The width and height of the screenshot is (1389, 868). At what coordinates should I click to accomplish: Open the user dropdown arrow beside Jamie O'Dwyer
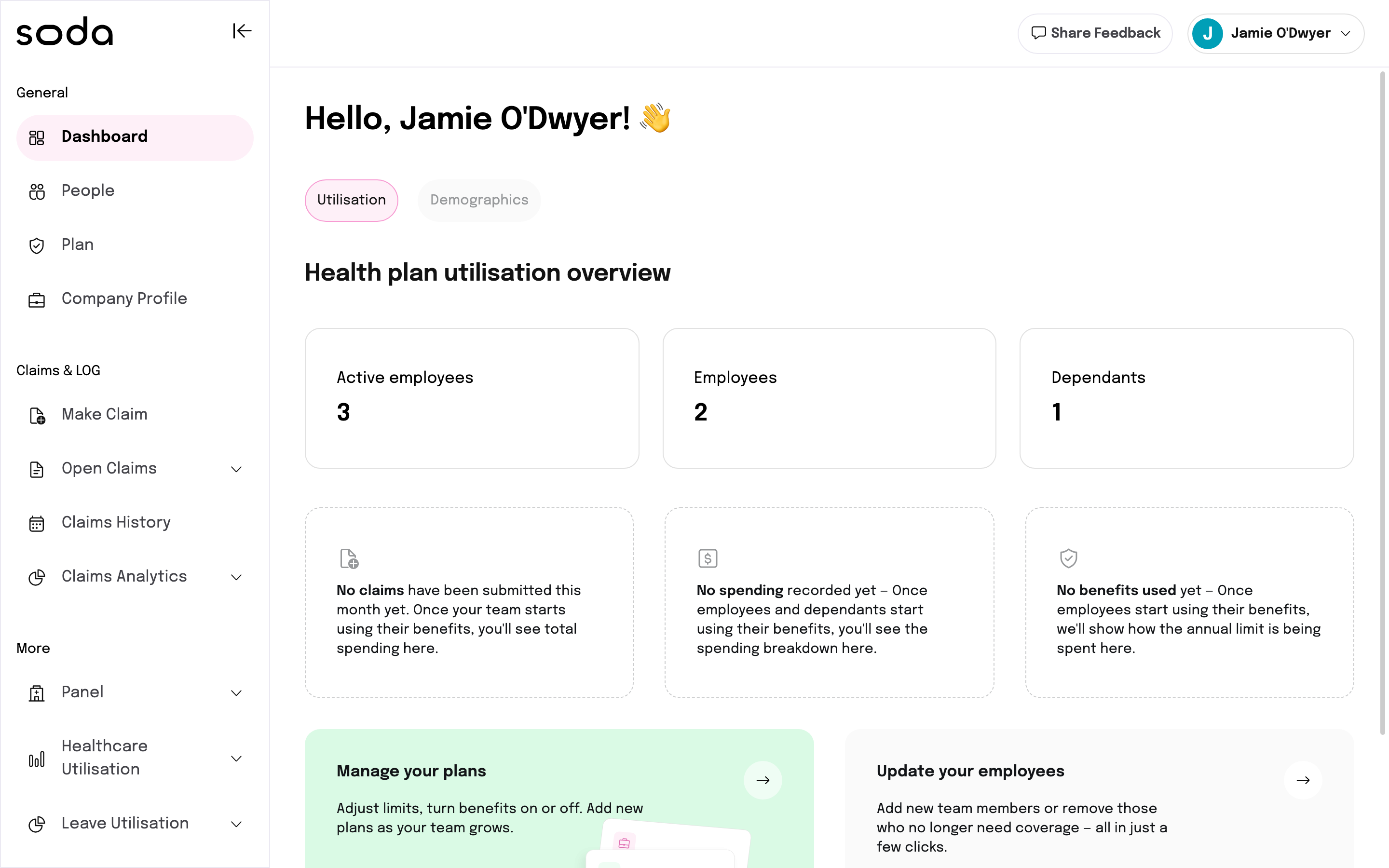[1346, 33]
